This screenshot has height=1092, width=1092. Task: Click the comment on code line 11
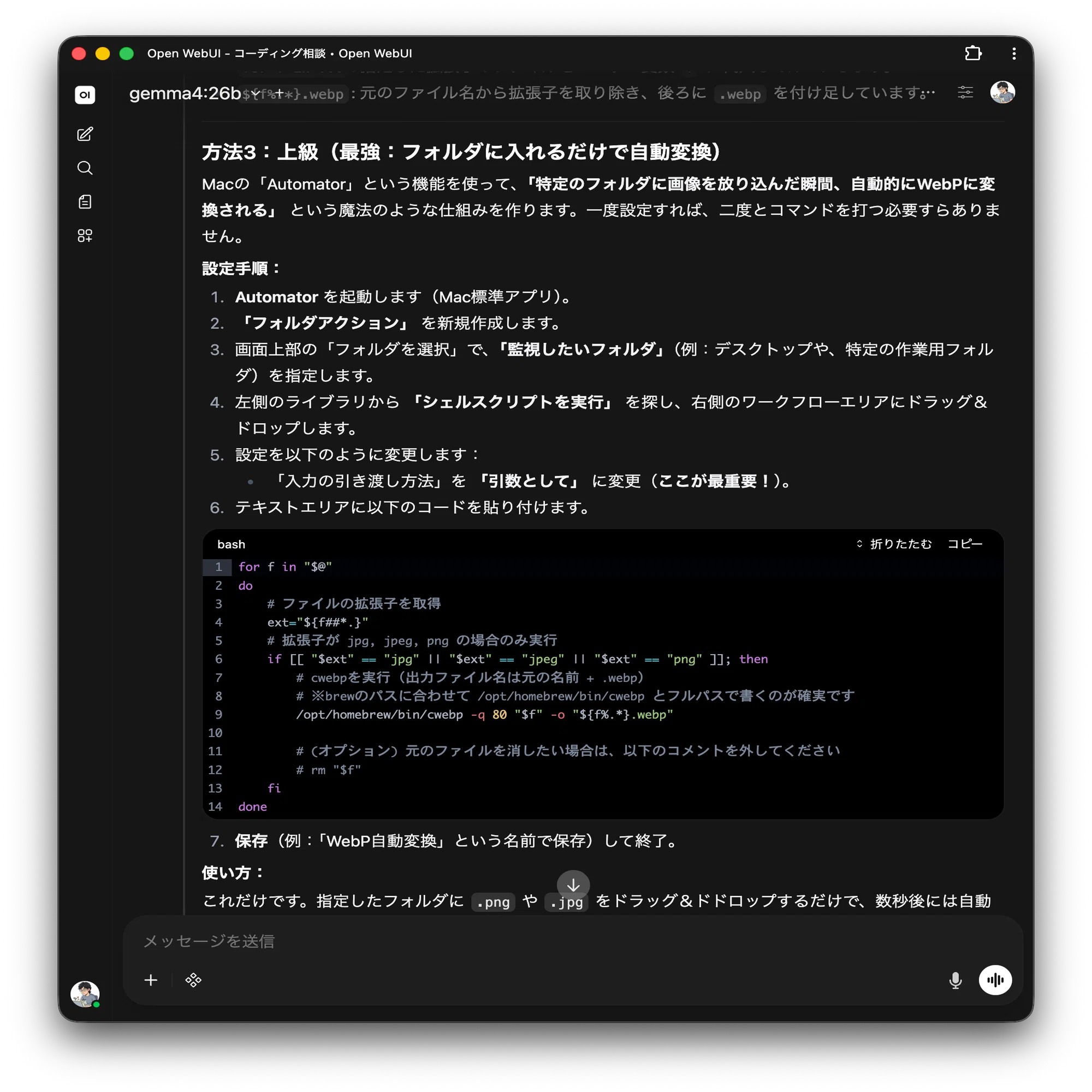(x=568, y=751)
